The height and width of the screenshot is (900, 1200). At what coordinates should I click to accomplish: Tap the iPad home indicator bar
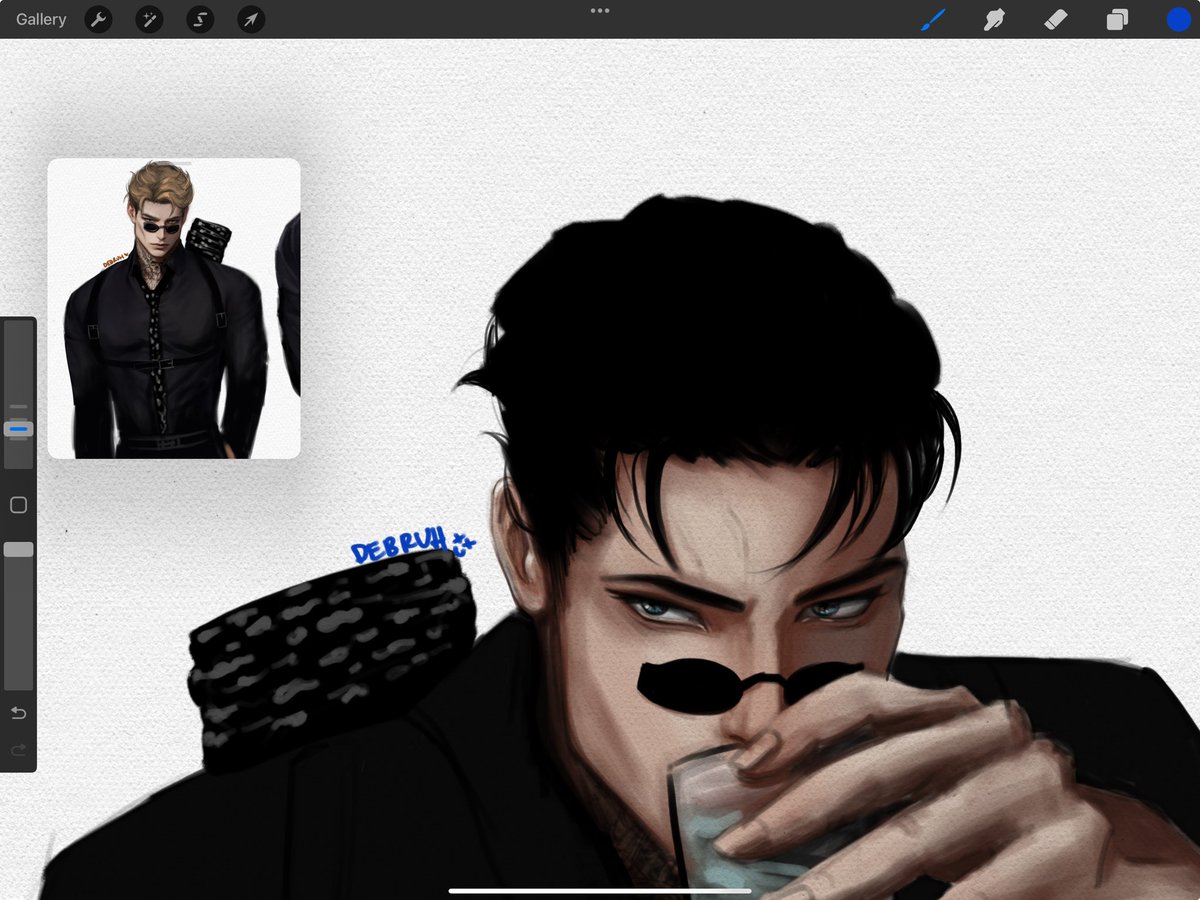point(600,890)
